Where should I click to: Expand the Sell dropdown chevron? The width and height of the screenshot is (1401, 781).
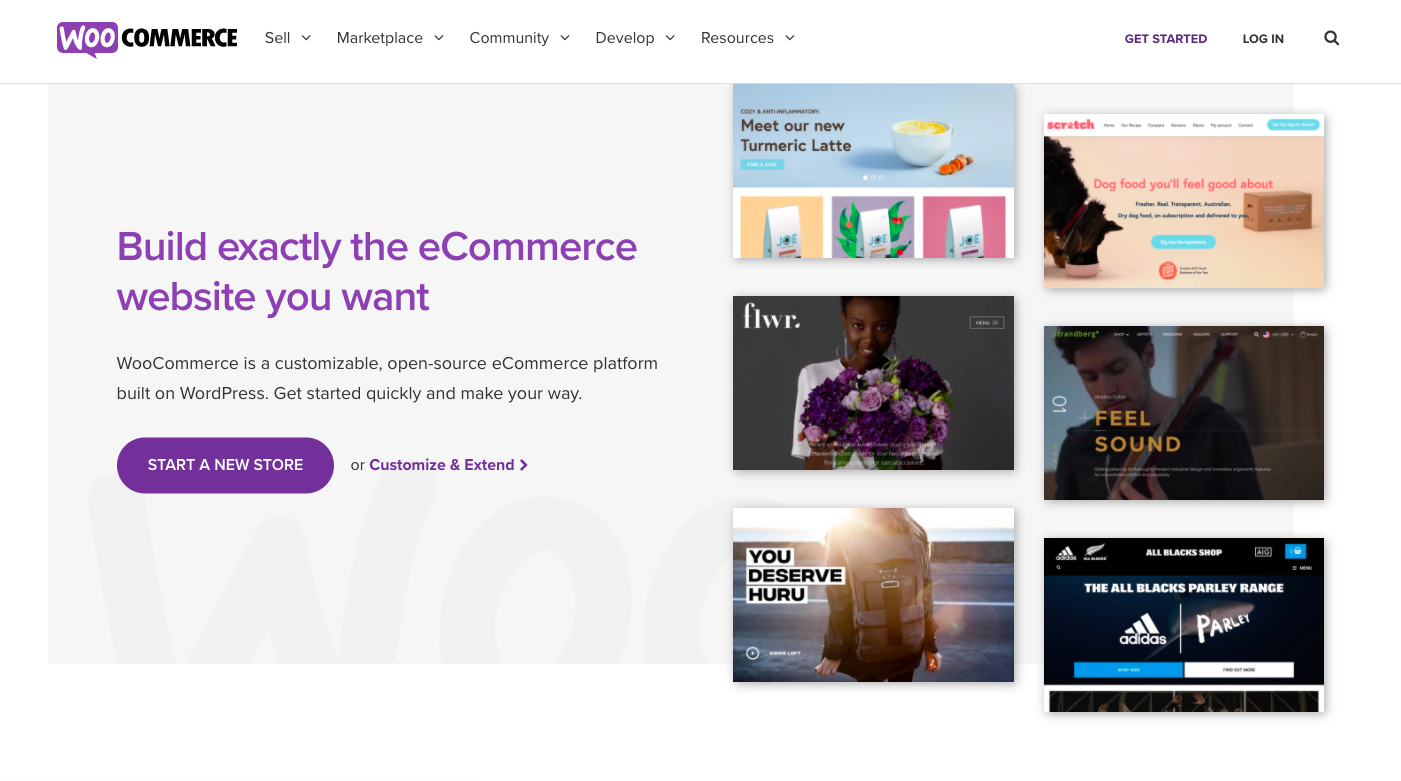[x=306, y=38]
